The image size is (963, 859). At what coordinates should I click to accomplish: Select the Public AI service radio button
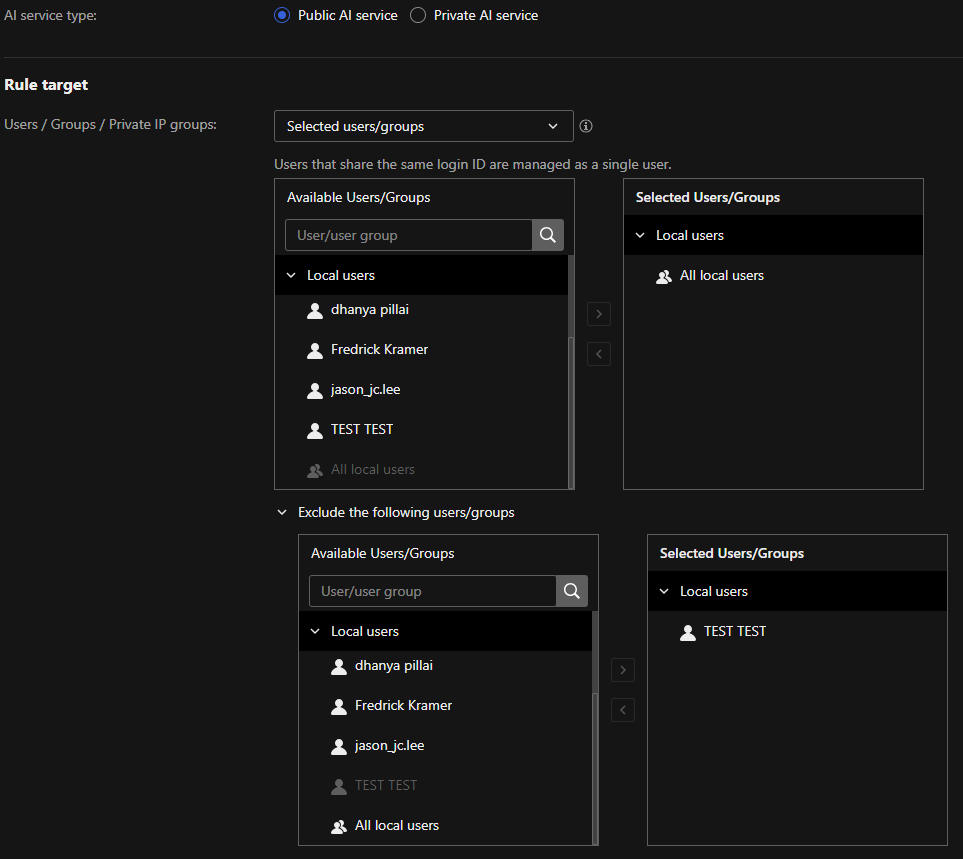282,15
